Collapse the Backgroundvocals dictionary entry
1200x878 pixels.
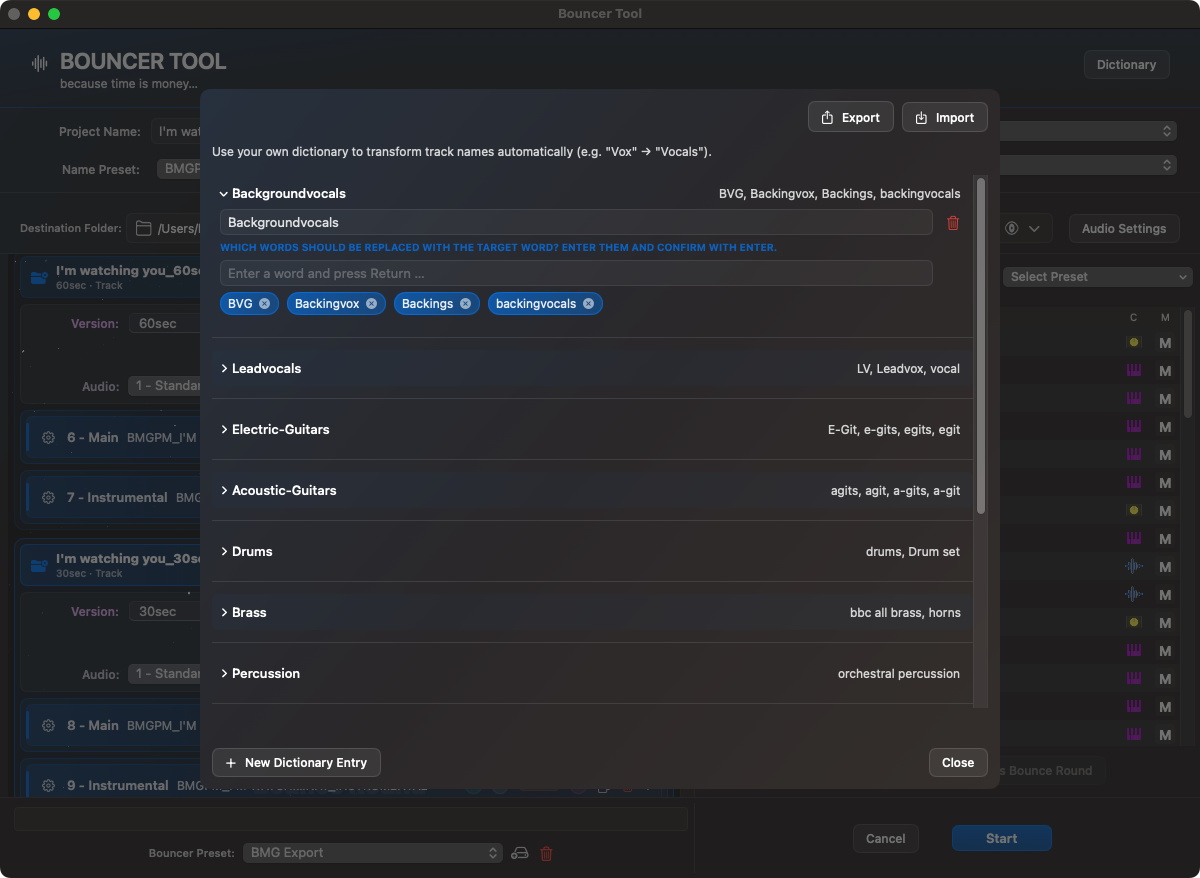click(224, 194)
